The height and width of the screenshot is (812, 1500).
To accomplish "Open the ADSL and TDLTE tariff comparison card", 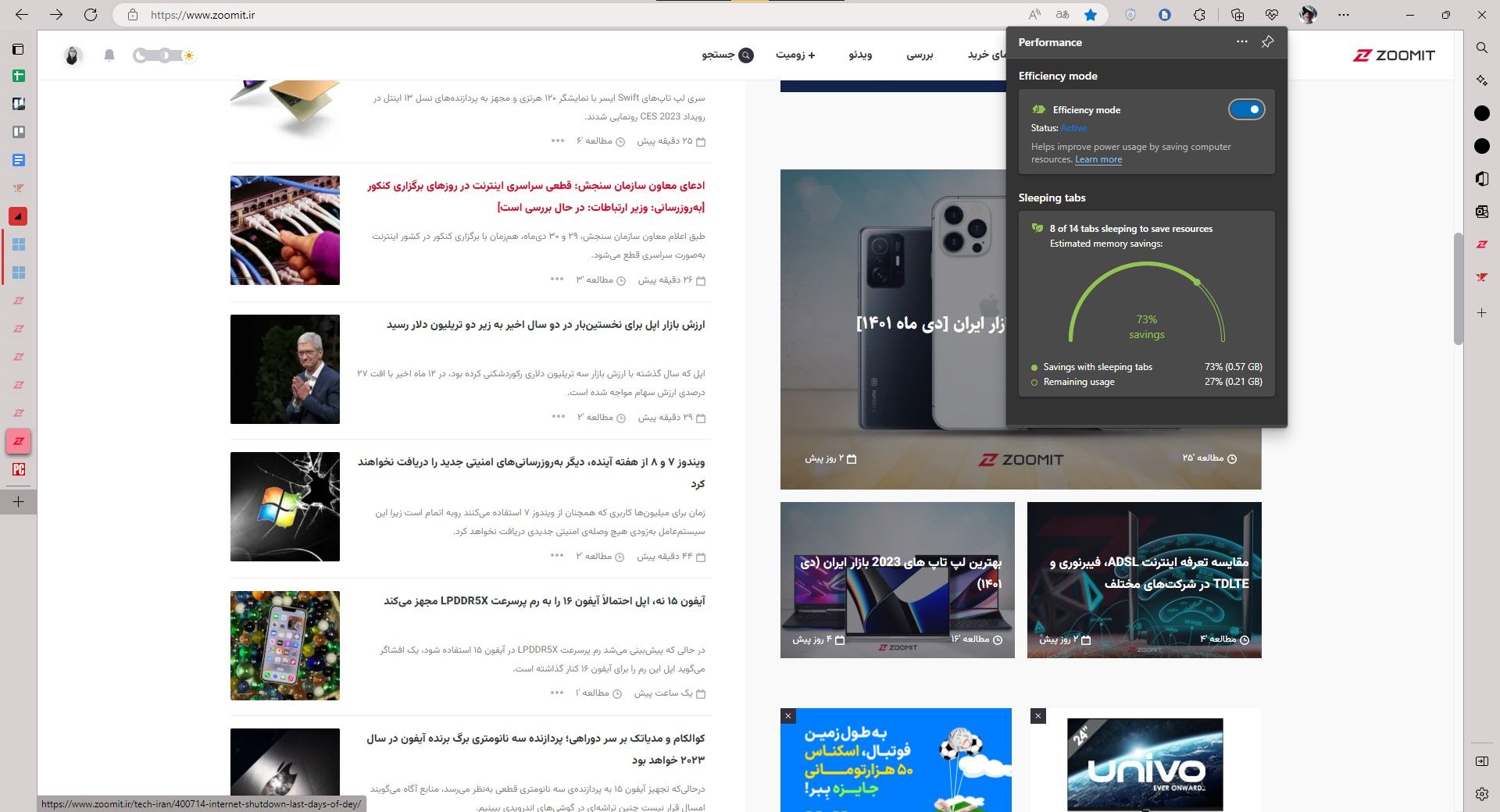I will click(1145, 580).
